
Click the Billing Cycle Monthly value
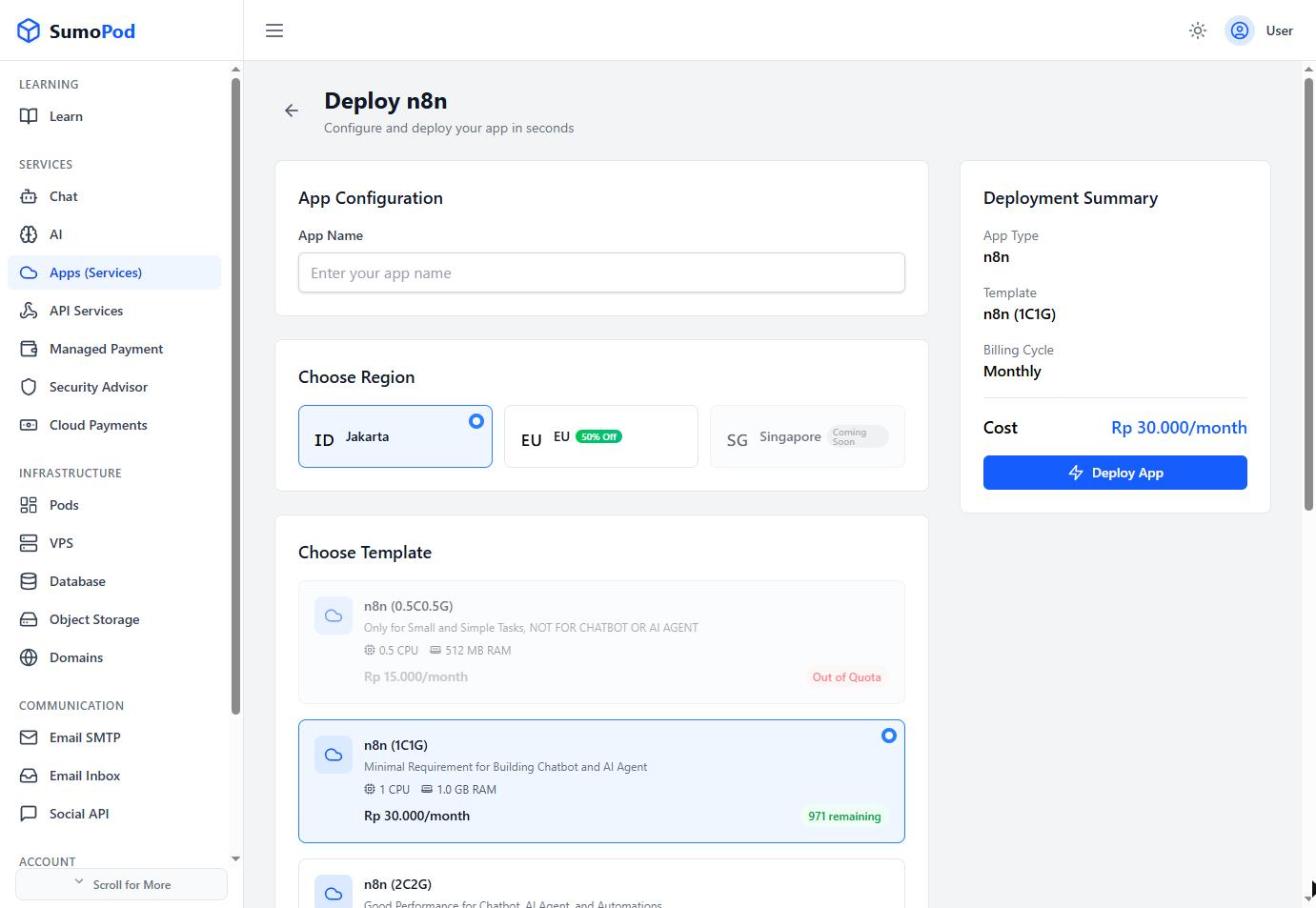[x=1012, y=371]
